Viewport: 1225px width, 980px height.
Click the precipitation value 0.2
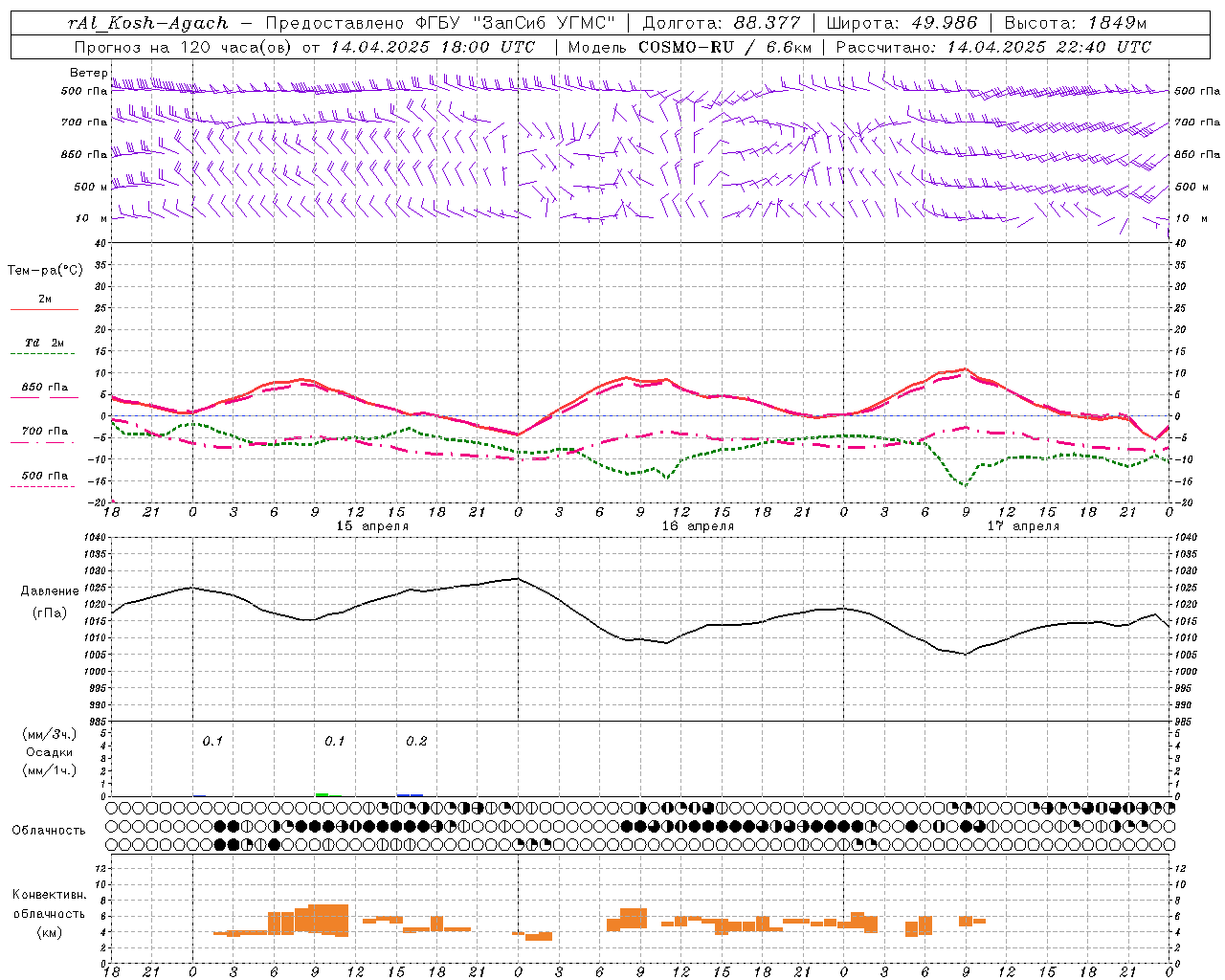(x=416, y=742)
